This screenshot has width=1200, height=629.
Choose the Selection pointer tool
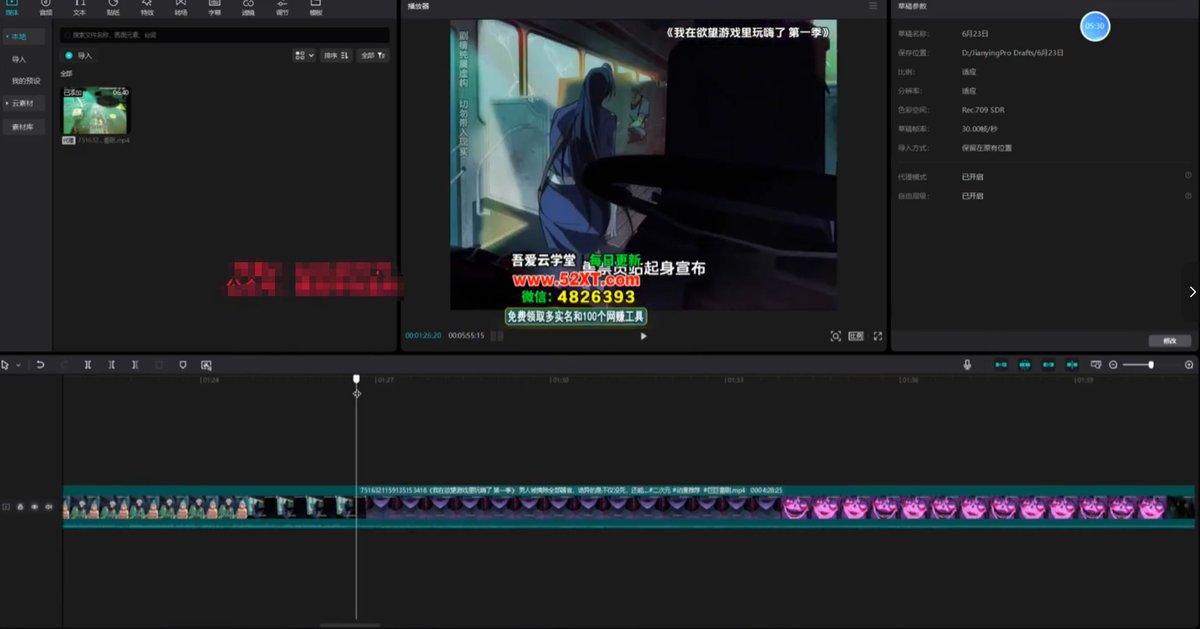pyautogui.click(x=6, y=365)
